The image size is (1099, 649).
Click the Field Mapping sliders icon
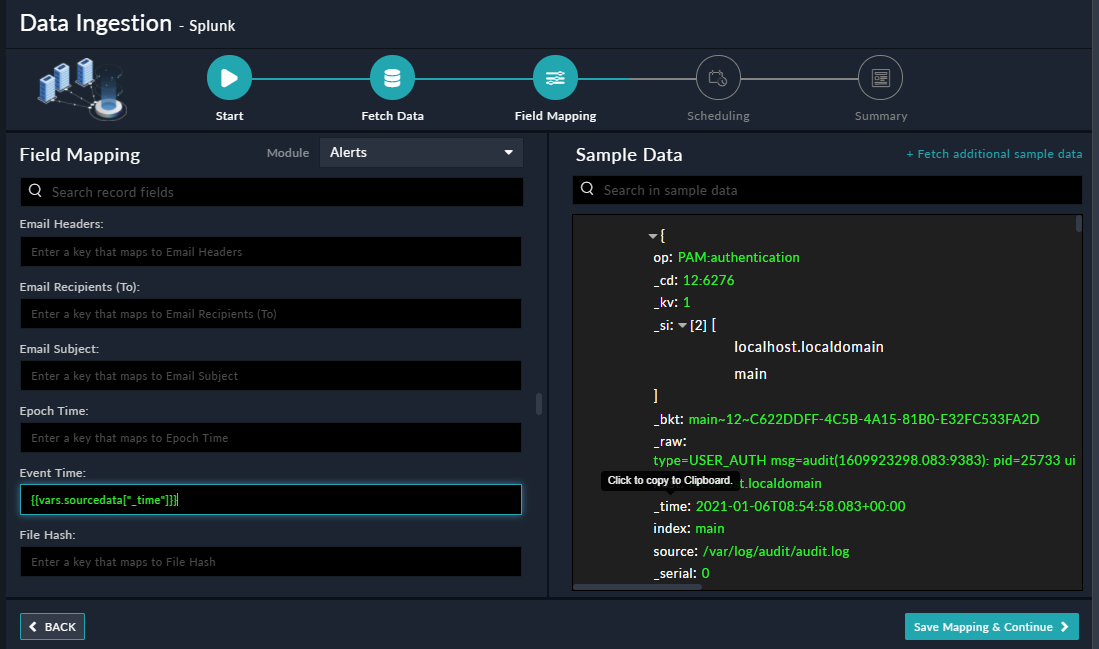[x=555, y=78]
